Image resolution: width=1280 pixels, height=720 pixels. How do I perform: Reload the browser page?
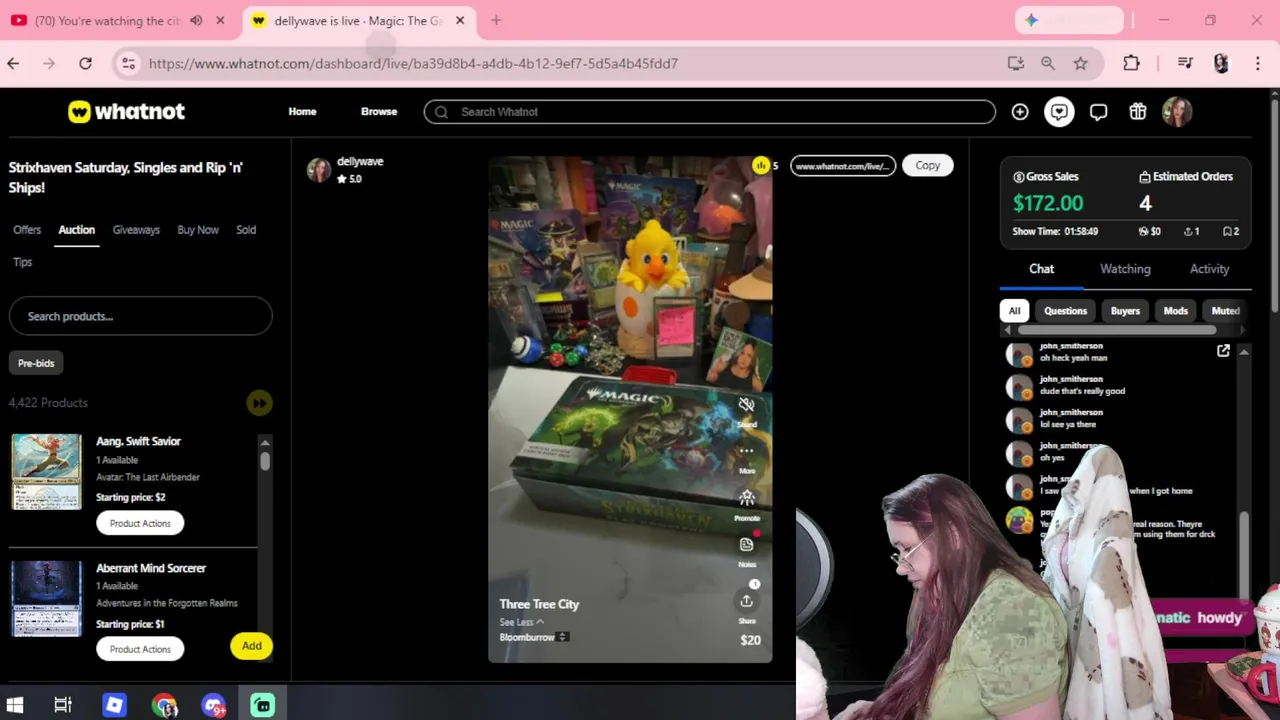tap(85, 63)
